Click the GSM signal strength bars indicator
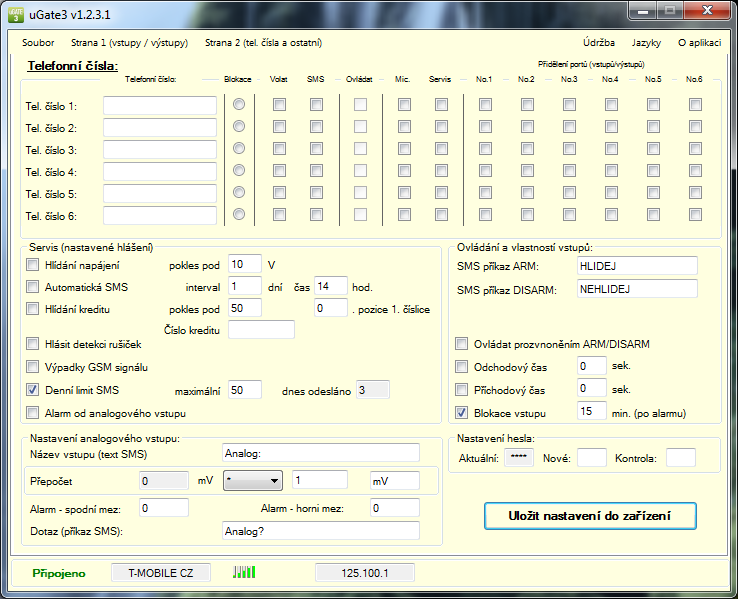 [244, 572]
